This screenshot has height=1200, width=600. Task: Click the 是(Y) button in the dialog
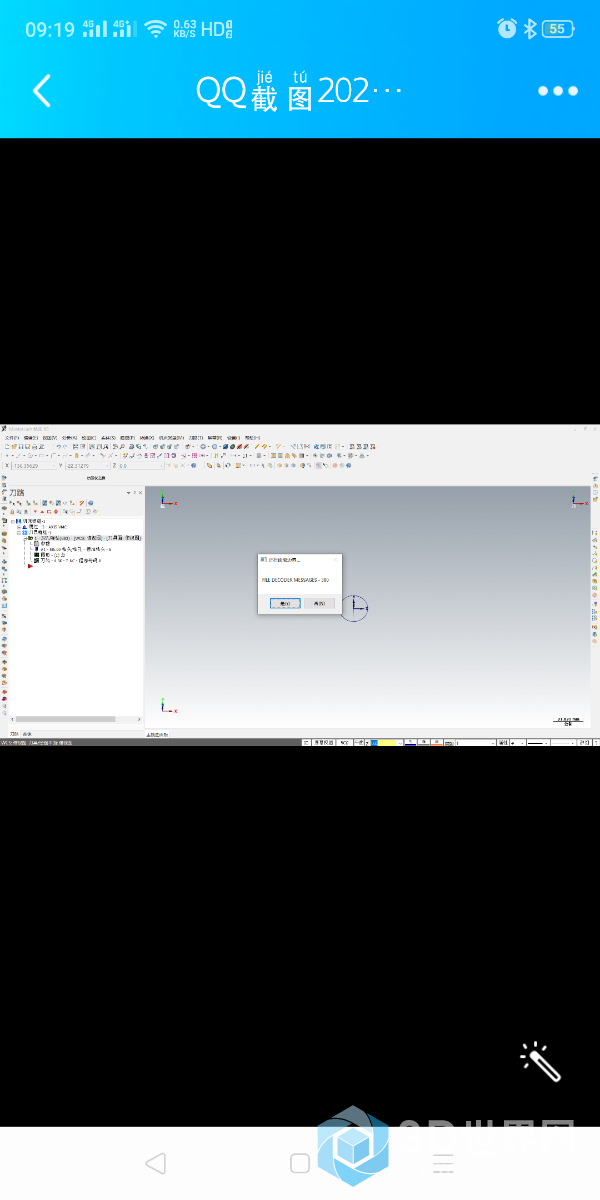[x=285, y=603]
